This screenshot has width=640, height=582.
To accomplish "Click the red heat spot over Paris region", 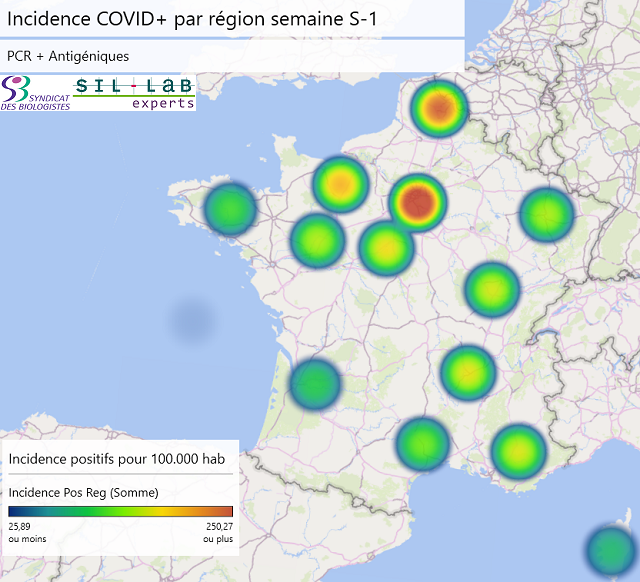I will [x=417, y=202].
